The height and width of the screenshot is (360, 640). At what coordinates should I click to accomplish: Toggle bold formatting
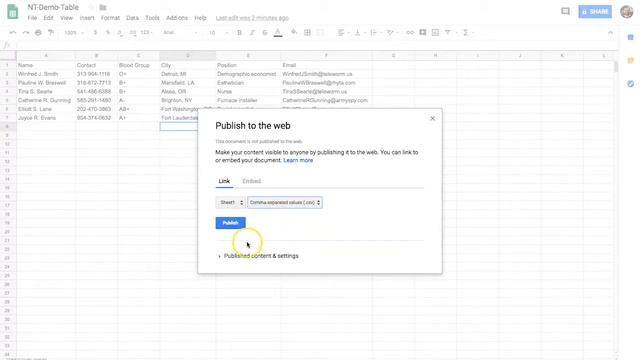(x=239, y=33)
